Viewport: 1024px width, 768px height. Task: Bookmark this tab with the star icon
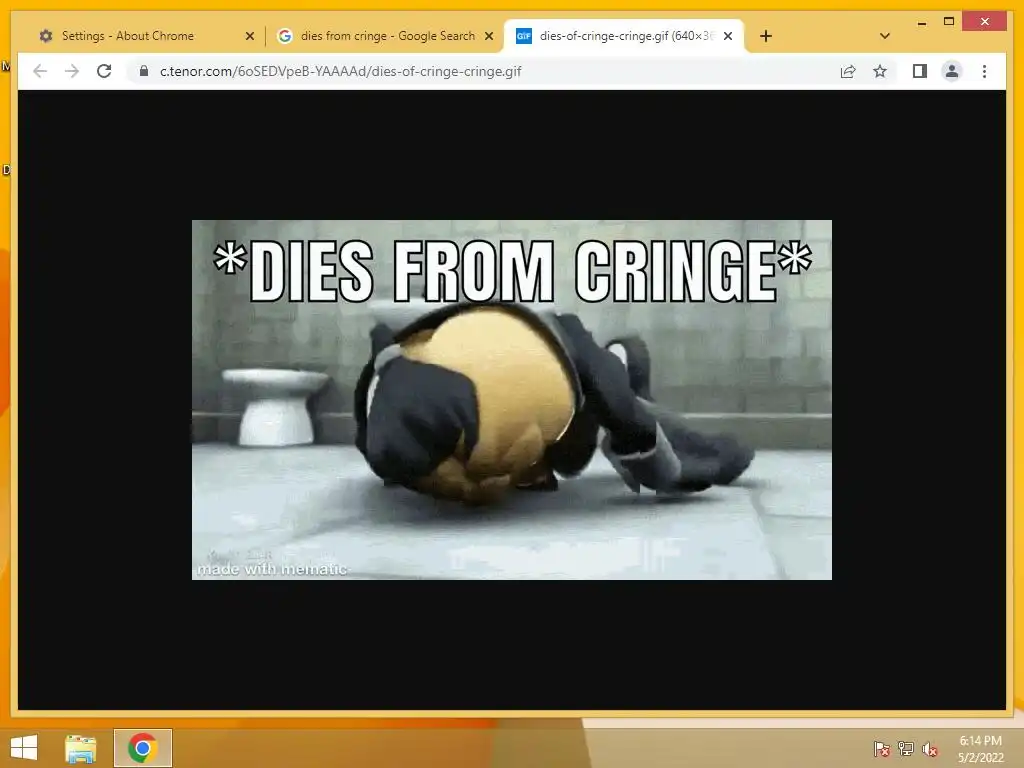pos(880,71)
